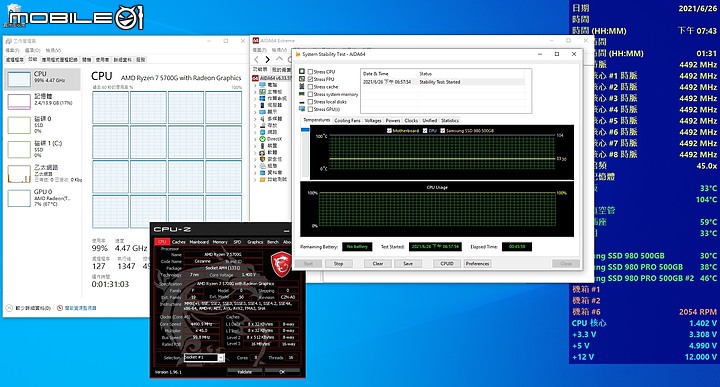This screenshot has height=387, width=720.
Task: Open the Socket #1 selection dropdown in CPU-Z
Action: (x=221, y=358)
